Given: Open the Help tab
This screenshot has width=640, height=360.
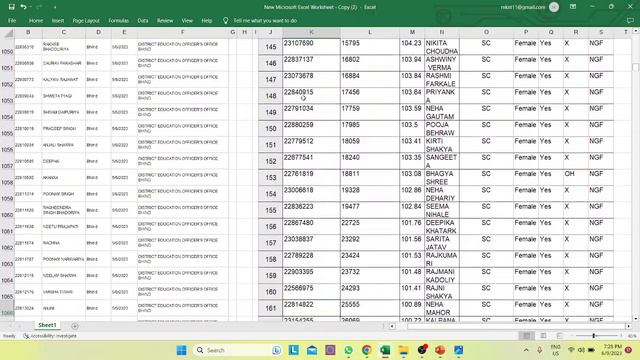Looking at the screenshot, I should tap(207, 20).
